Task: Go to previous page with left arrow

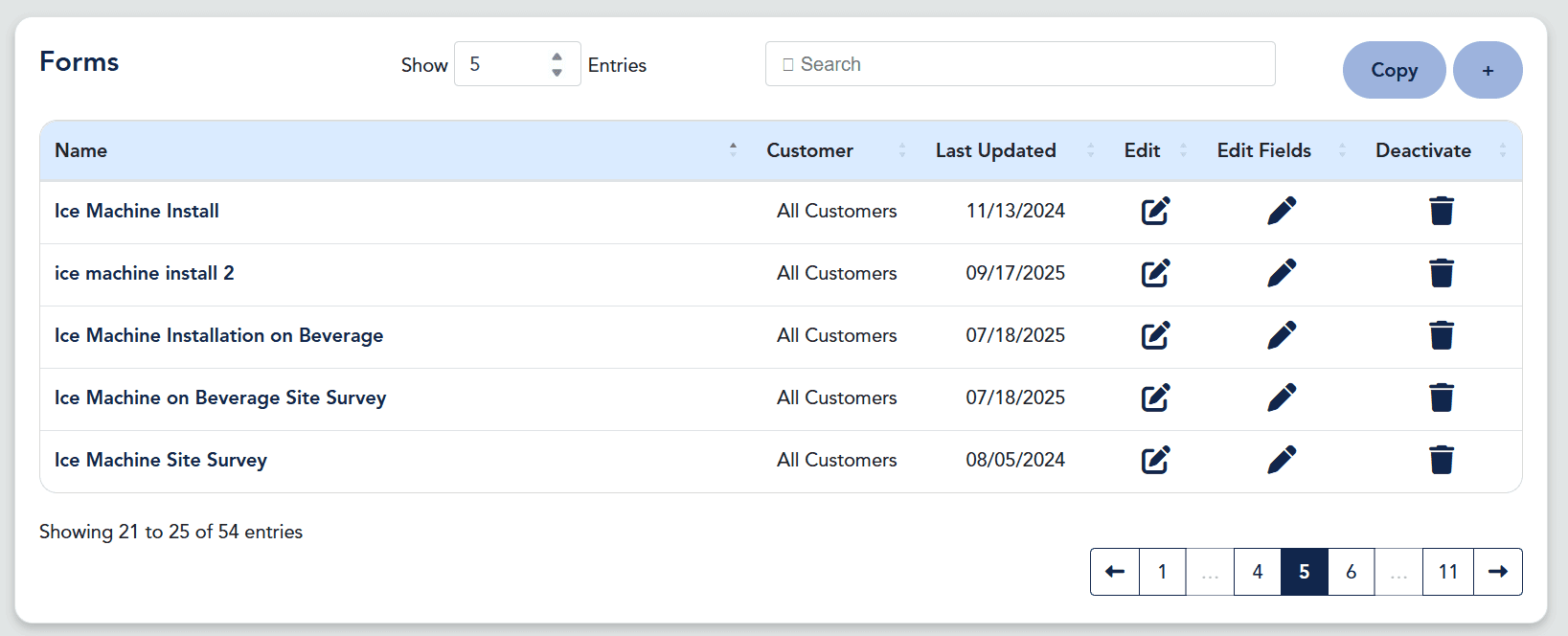Action: 1115,572
